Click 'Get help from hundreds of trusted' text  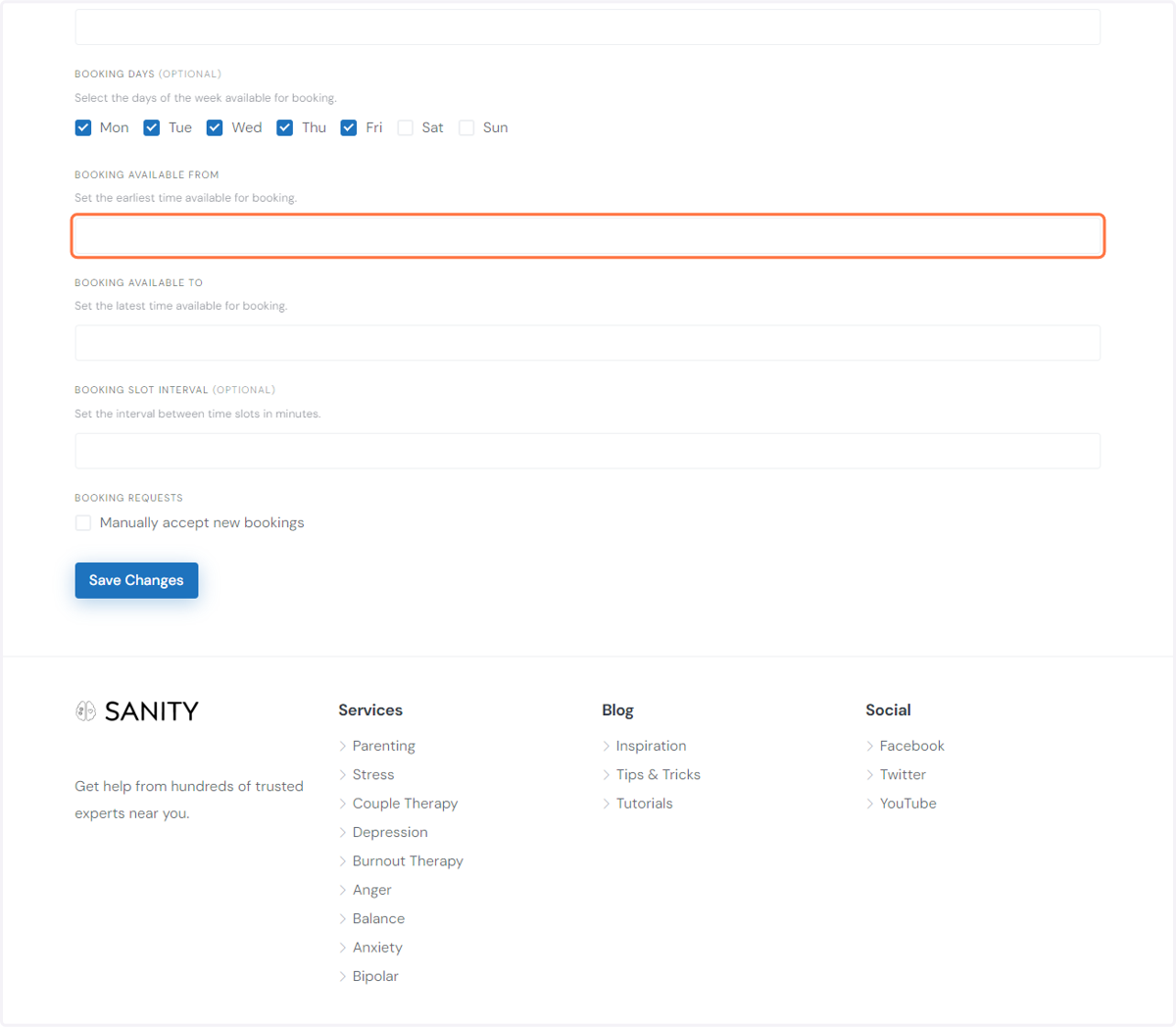click(189, 786)
